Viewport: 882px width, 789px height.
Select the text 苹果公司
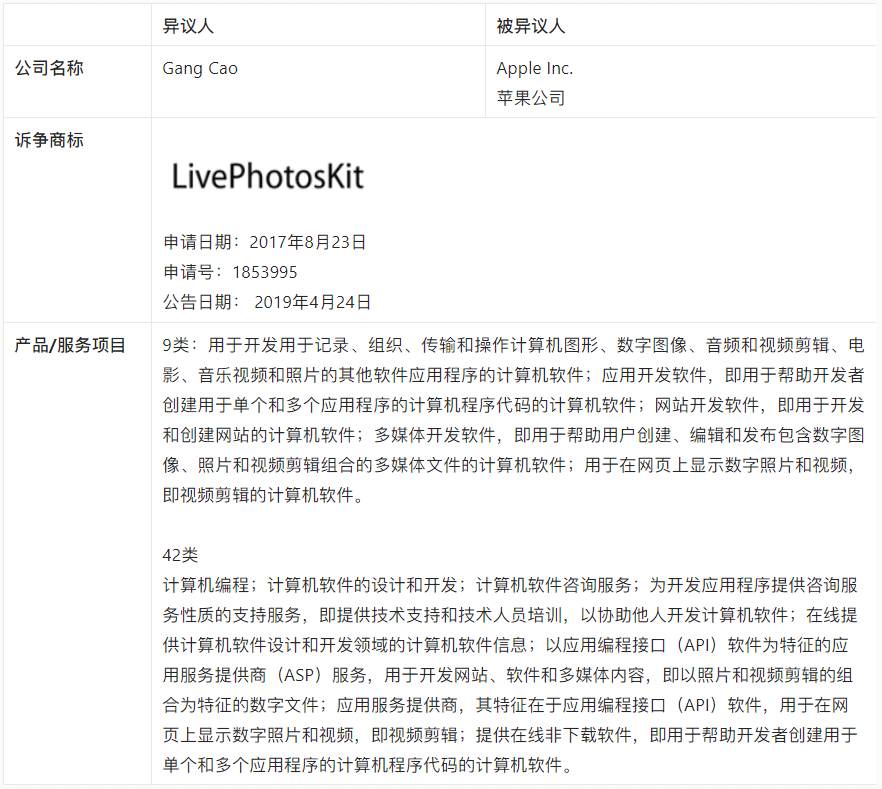[530, 98]
